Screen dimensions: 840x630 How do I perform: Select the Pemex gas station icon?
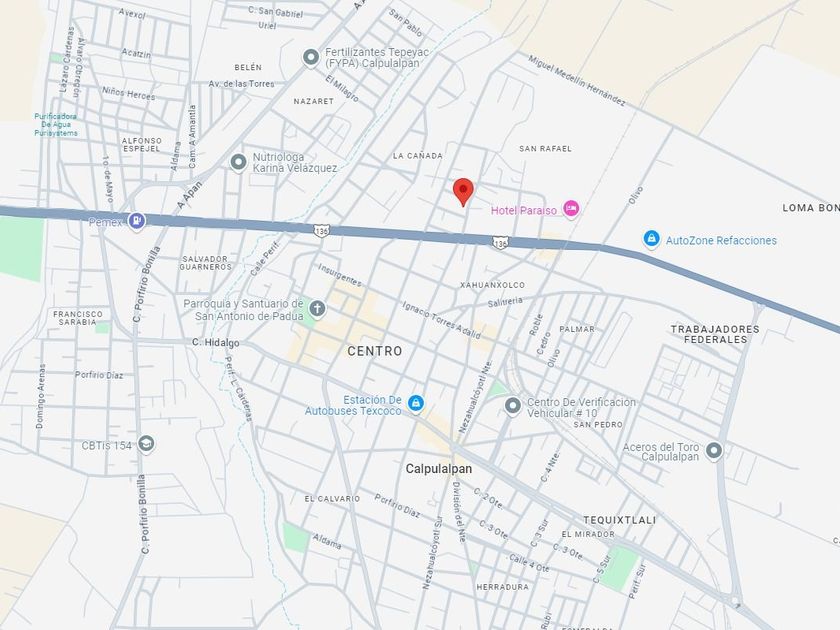click(x=137, y=221)
